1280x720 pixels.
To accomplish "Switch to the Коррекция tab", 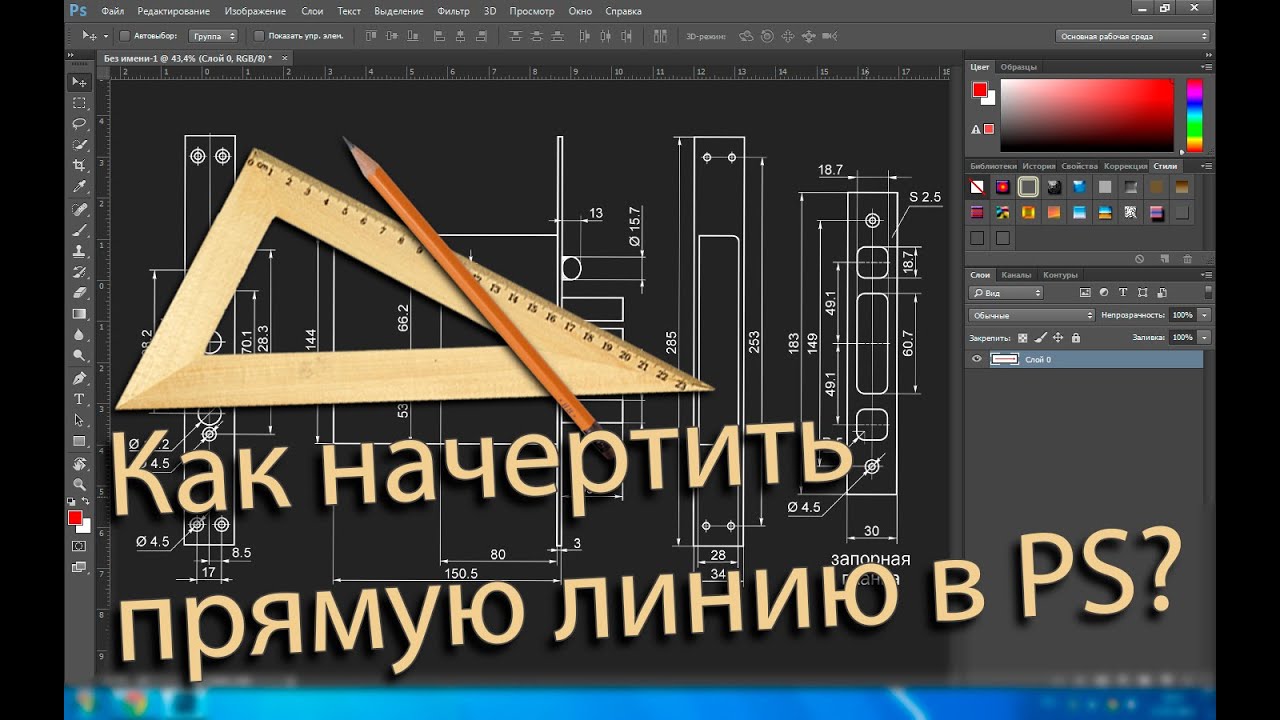I will tap(1125, 166).
